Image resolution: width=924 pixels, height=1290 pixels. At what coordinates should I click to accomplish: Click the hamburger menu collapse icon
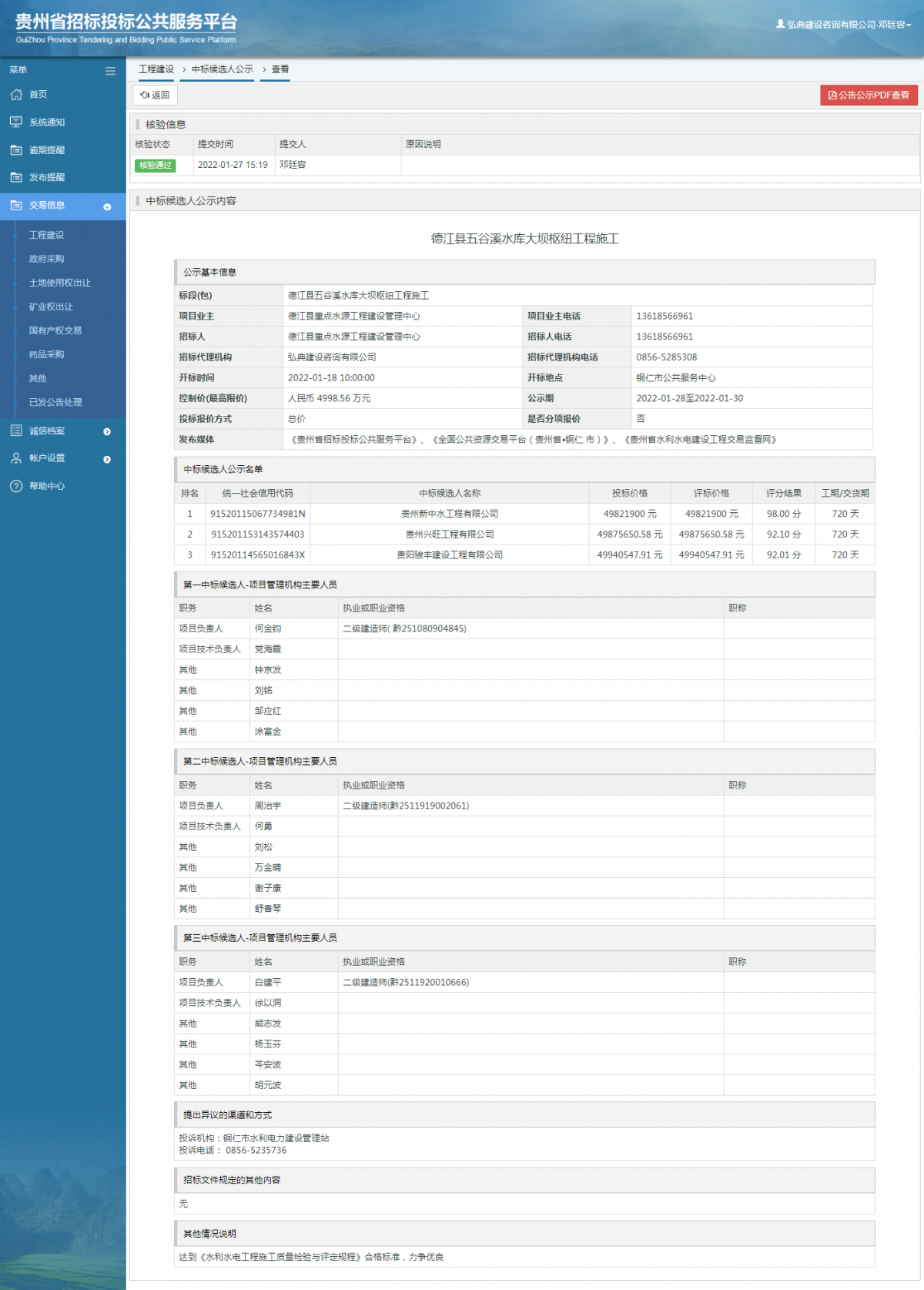(110, 71)
